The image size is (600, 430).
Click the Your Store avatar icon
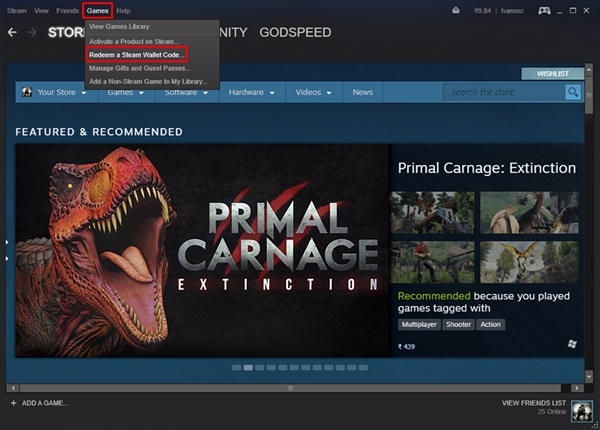pos(27,92)
